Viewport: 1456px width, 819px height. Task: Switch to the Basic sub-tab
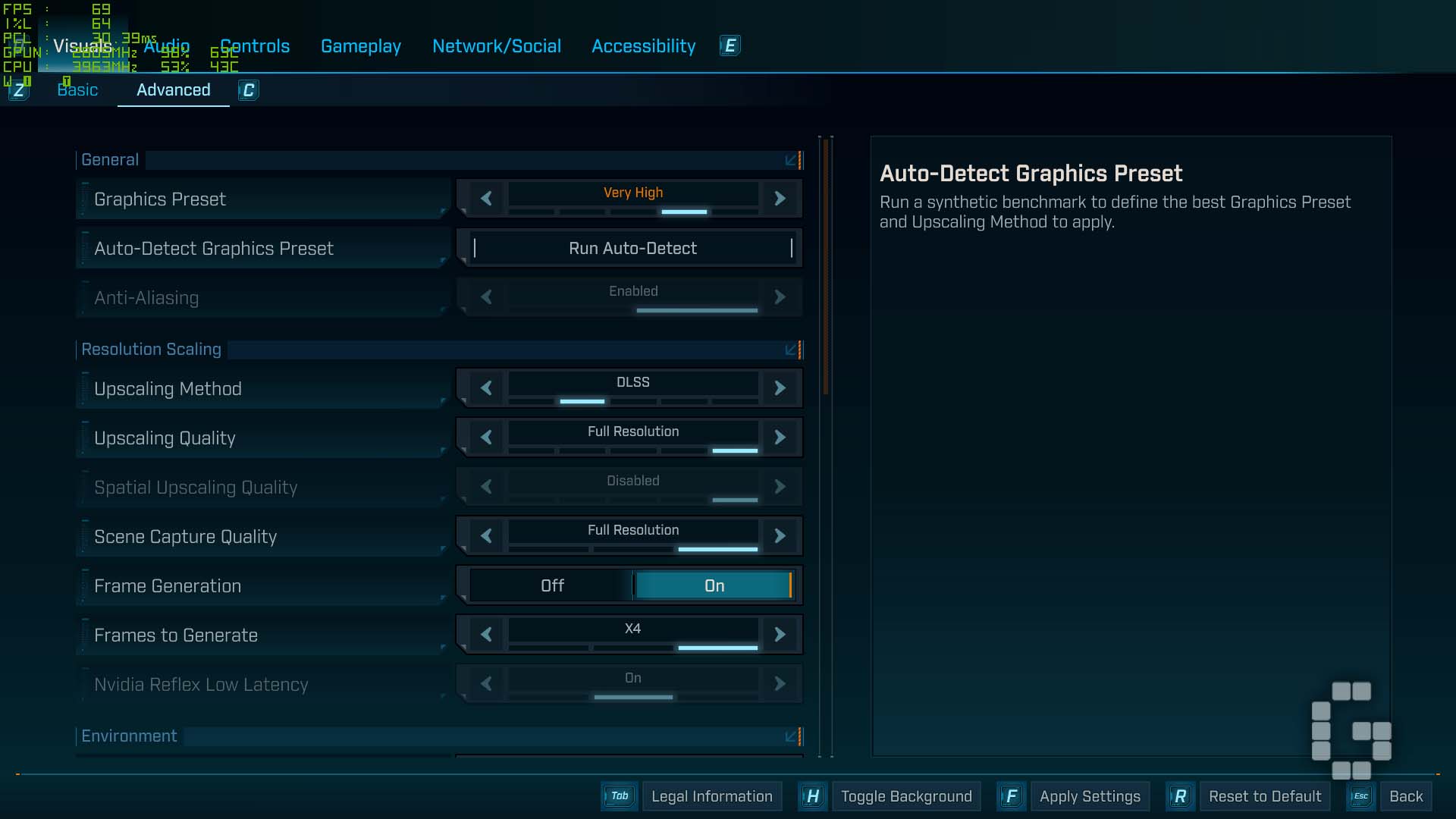(x=77, y=90)
